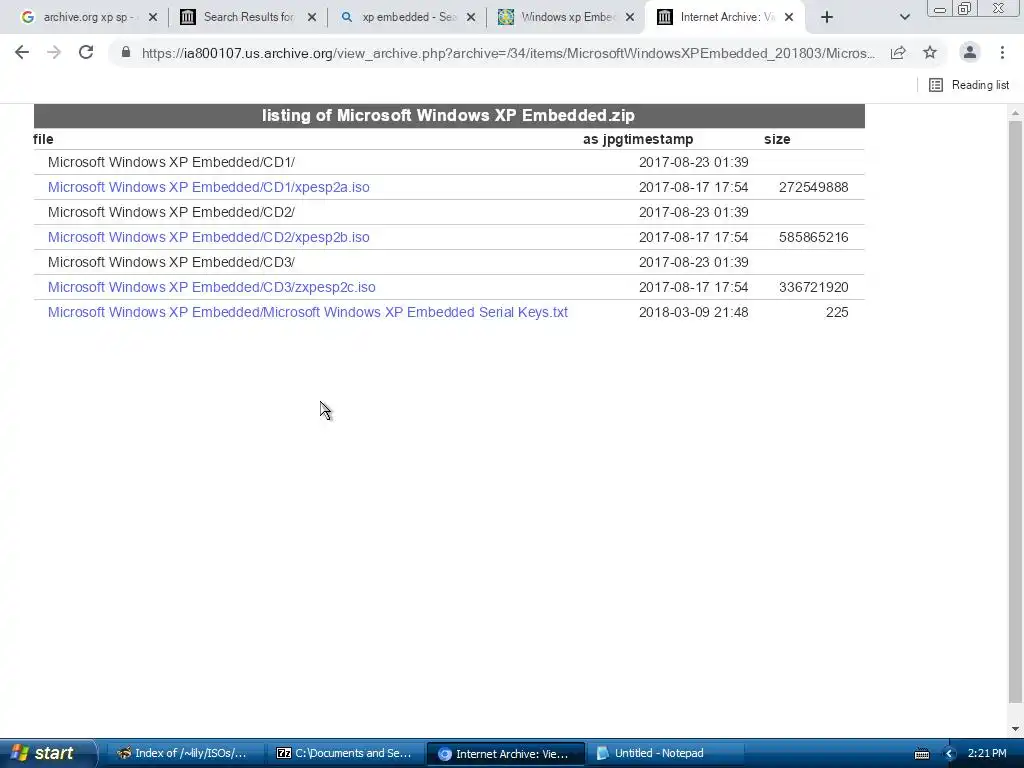Click the lock icon in address bar

[x=126, y=52]
